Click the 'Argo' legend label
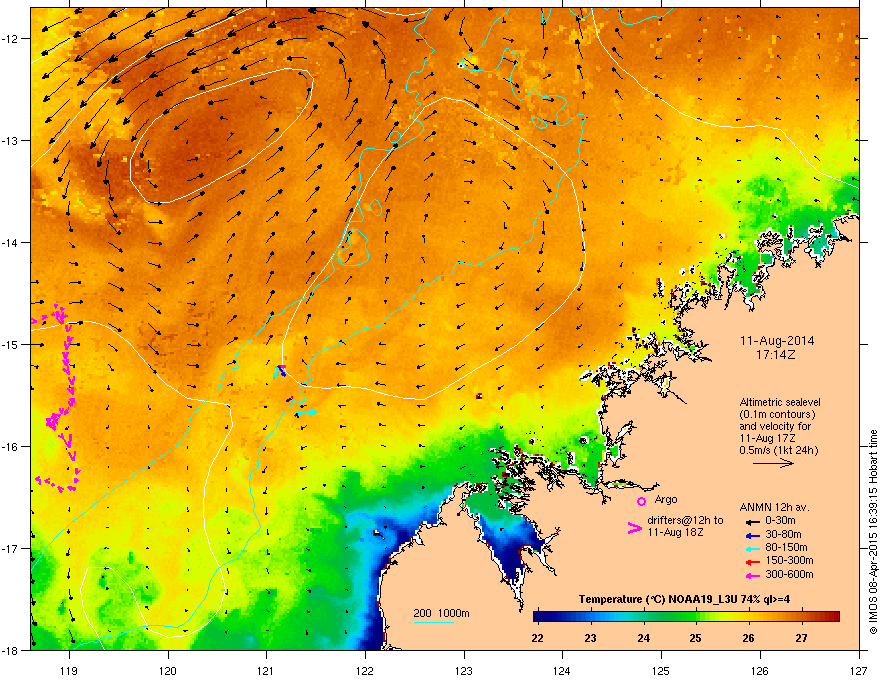The image size is (880, 680). click(x=666, y=499)
